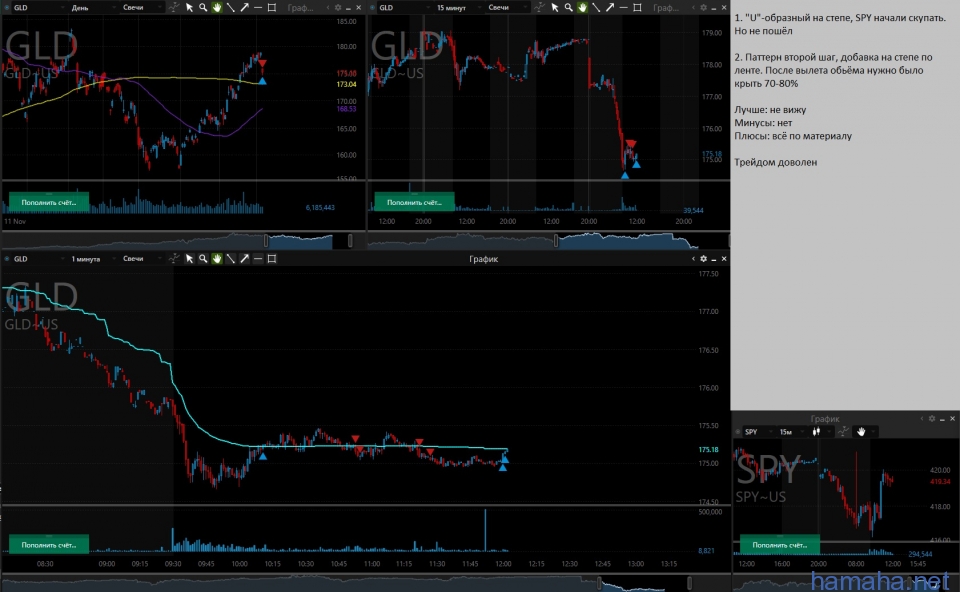Pick trend line tool in GLD 15-minute chart
The height and width of the screenshot is (592, 960).
(x=596, y=7)
